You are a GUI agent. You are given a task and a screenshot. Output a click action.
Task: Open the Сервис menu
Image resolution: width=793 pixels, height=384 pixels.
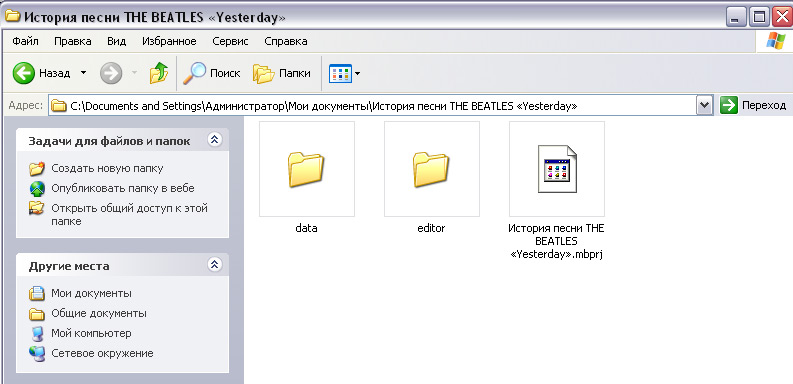pos(230,41)
